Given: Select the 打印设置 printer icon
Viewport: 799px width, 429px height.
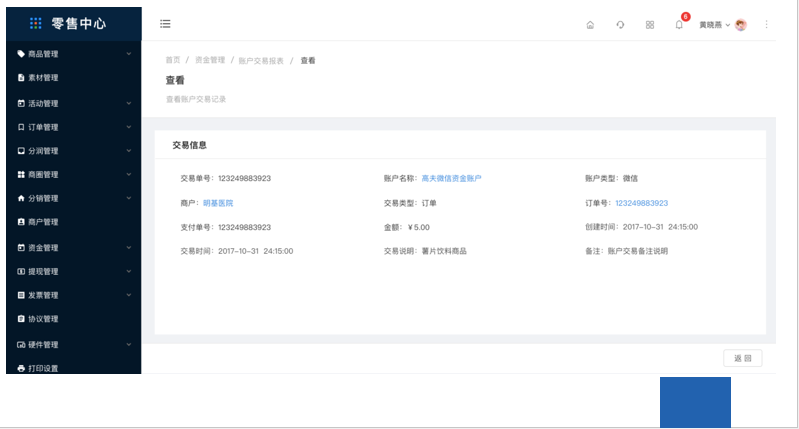Looking at the screenshot, I should [21, 368].
